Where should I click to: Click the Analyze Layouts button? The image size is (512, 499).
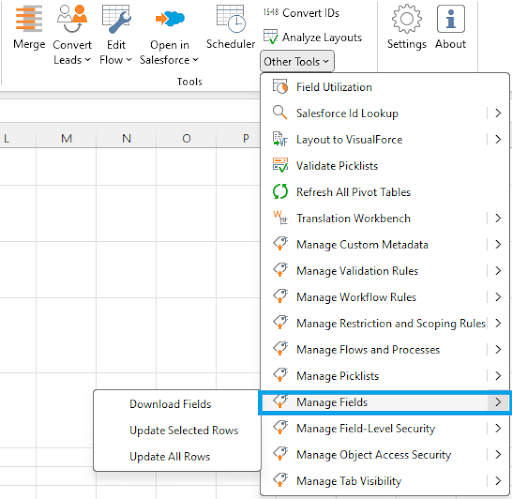click(312, 37)
